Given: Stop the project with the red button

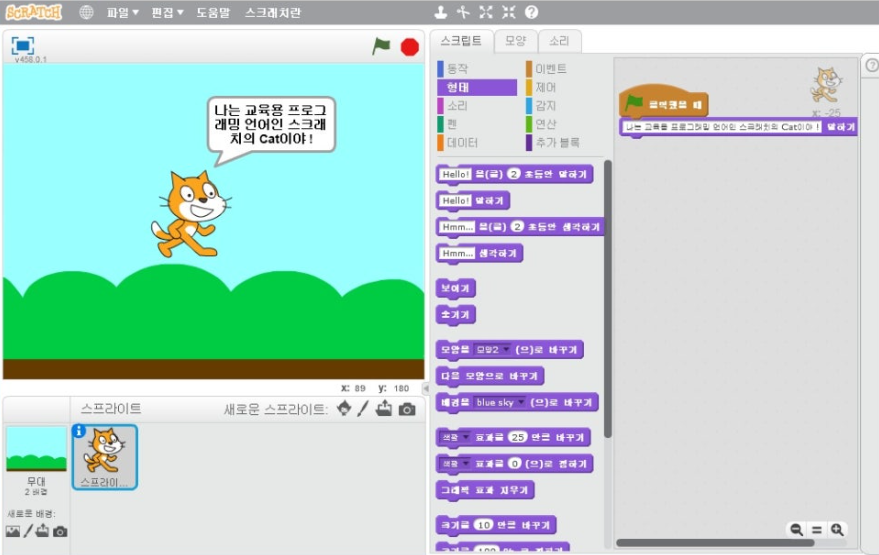Looking at the screenshot, I should 410,47.
